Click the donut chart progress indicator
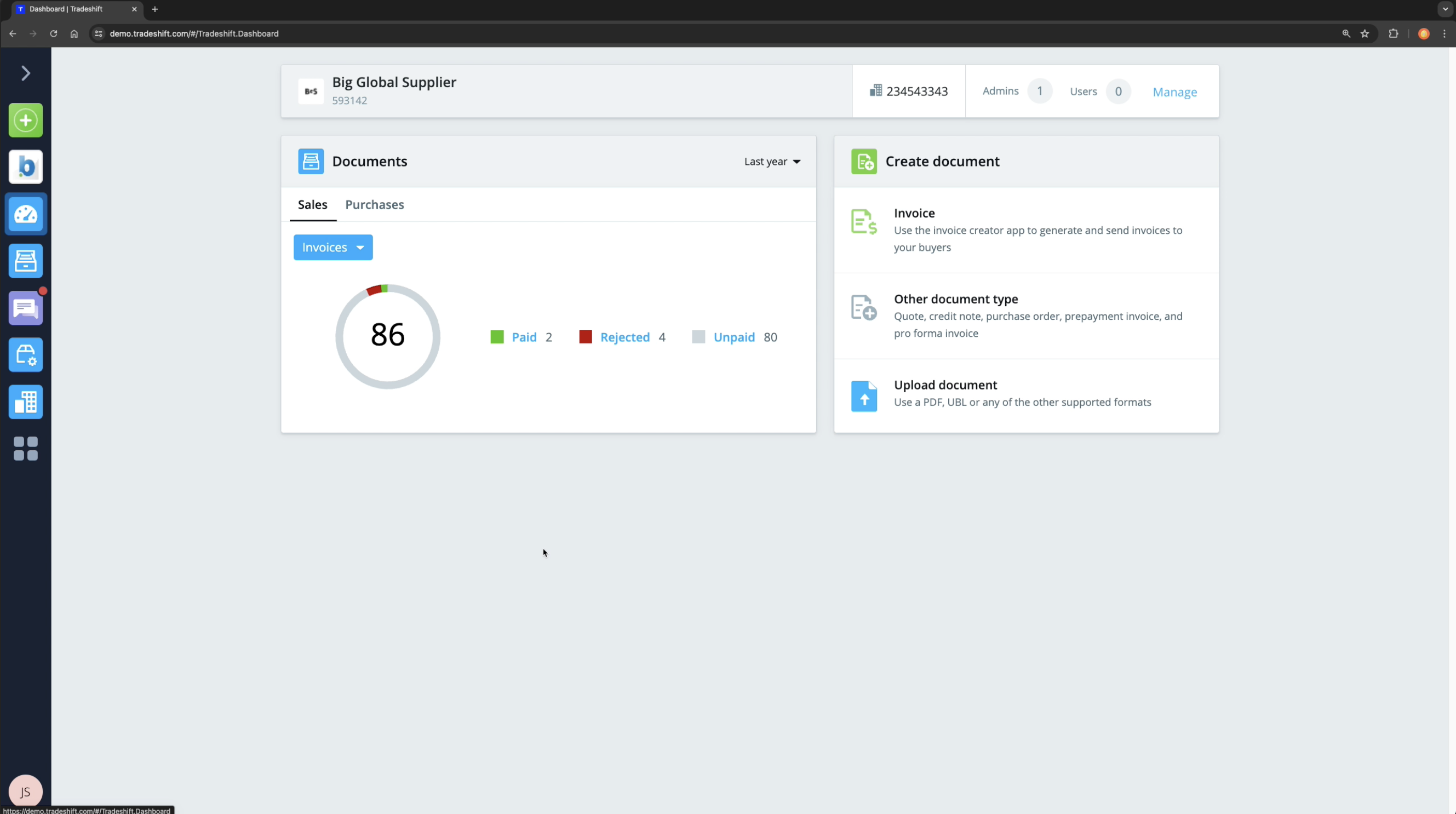Viewport: 1456px width, 814px height. (387, 335)
